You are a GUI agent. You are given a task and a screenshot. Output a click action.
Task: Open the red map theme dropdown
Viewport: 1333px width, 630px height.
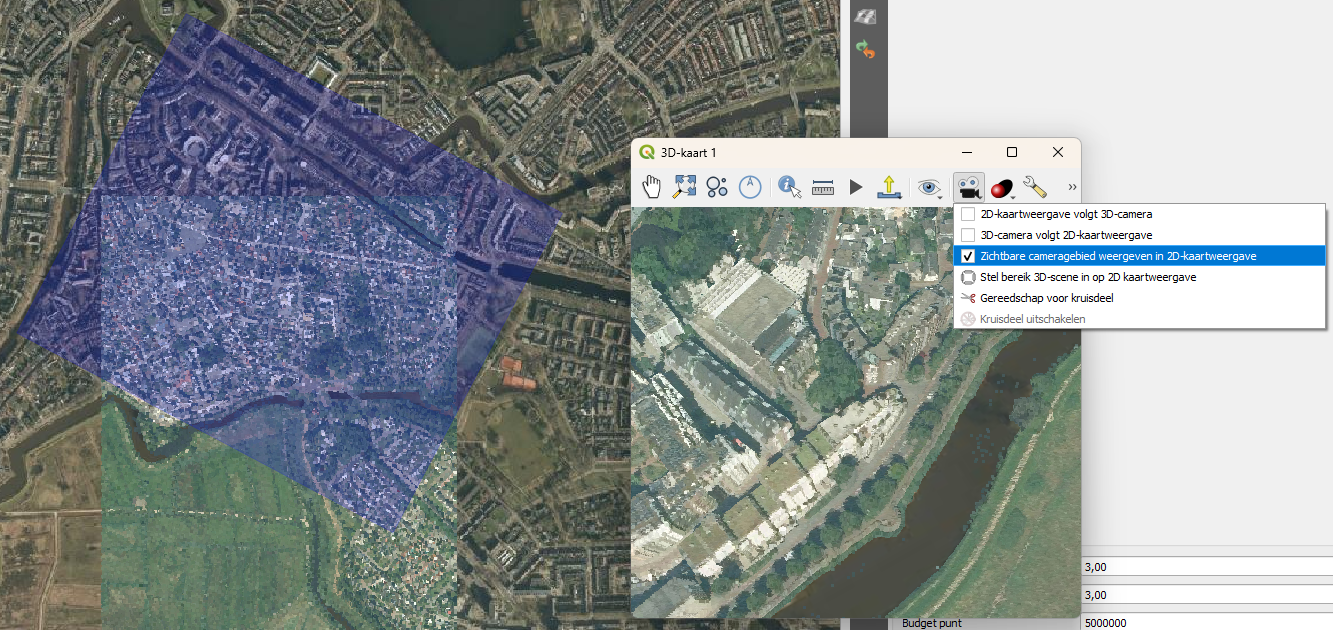tap(1002, 187)
